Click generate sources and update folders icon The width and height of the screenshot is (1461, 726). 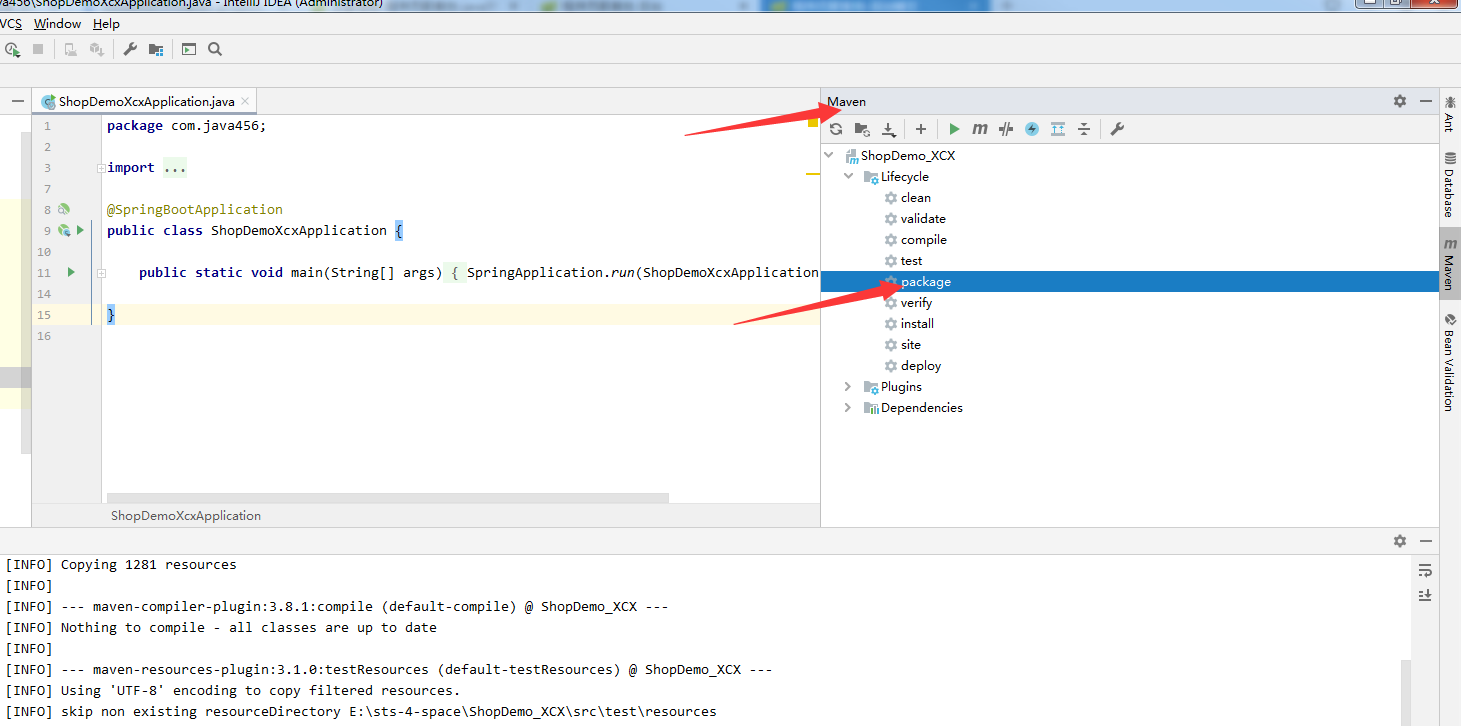[x=862, y=129]
